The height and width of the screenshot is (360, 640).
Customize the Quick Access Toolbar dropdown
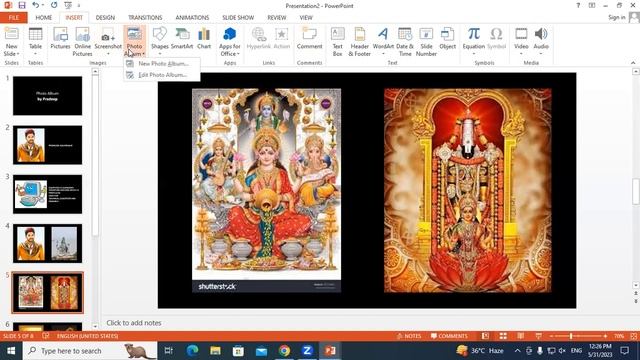79,5
